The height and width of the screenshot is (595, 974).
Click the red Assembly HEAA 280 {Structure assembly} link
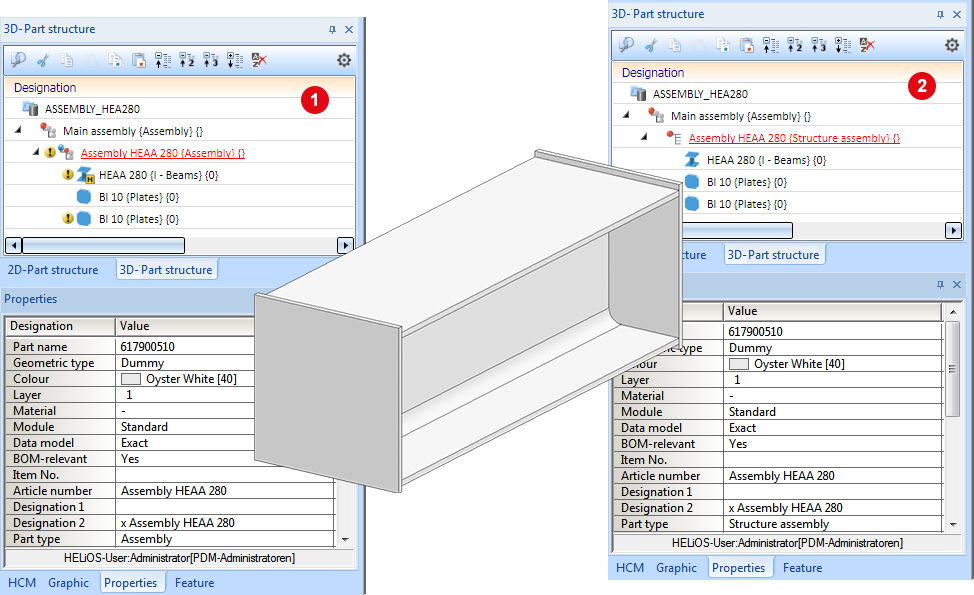click(x=793, y=138)
